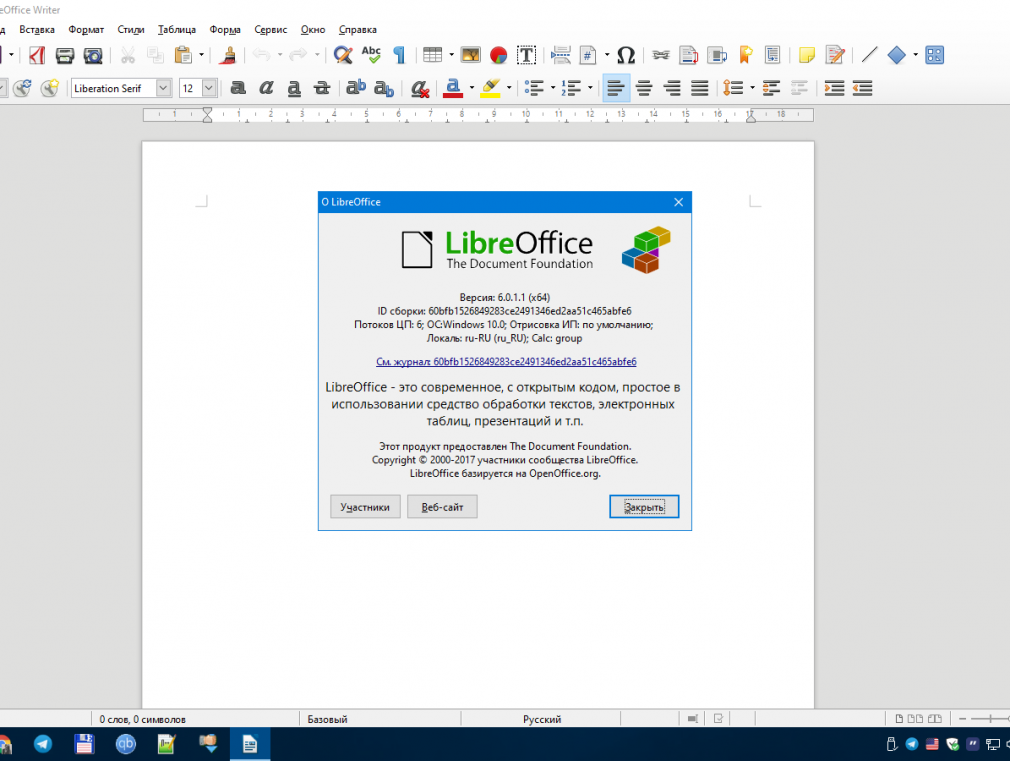Image resolution: width=1010 pixels, height=761 pixels.
Task: Open the Справка menu
Action: [357, 30]
